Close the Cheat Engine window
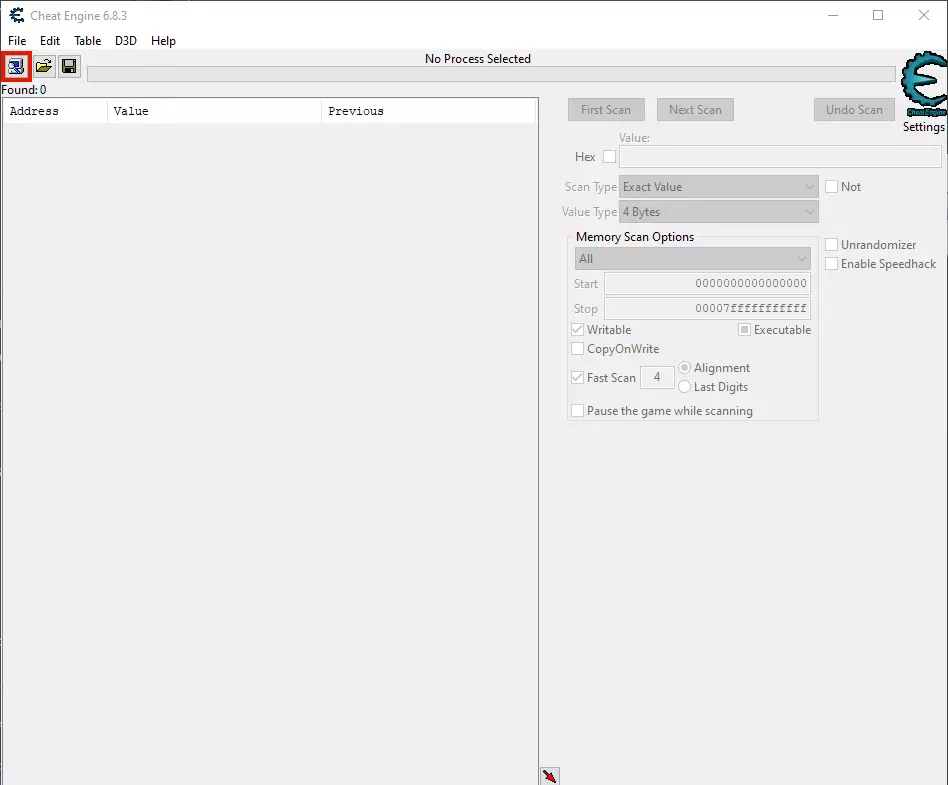The height and width of the screenshot is (785, 948). coord(924,15)
